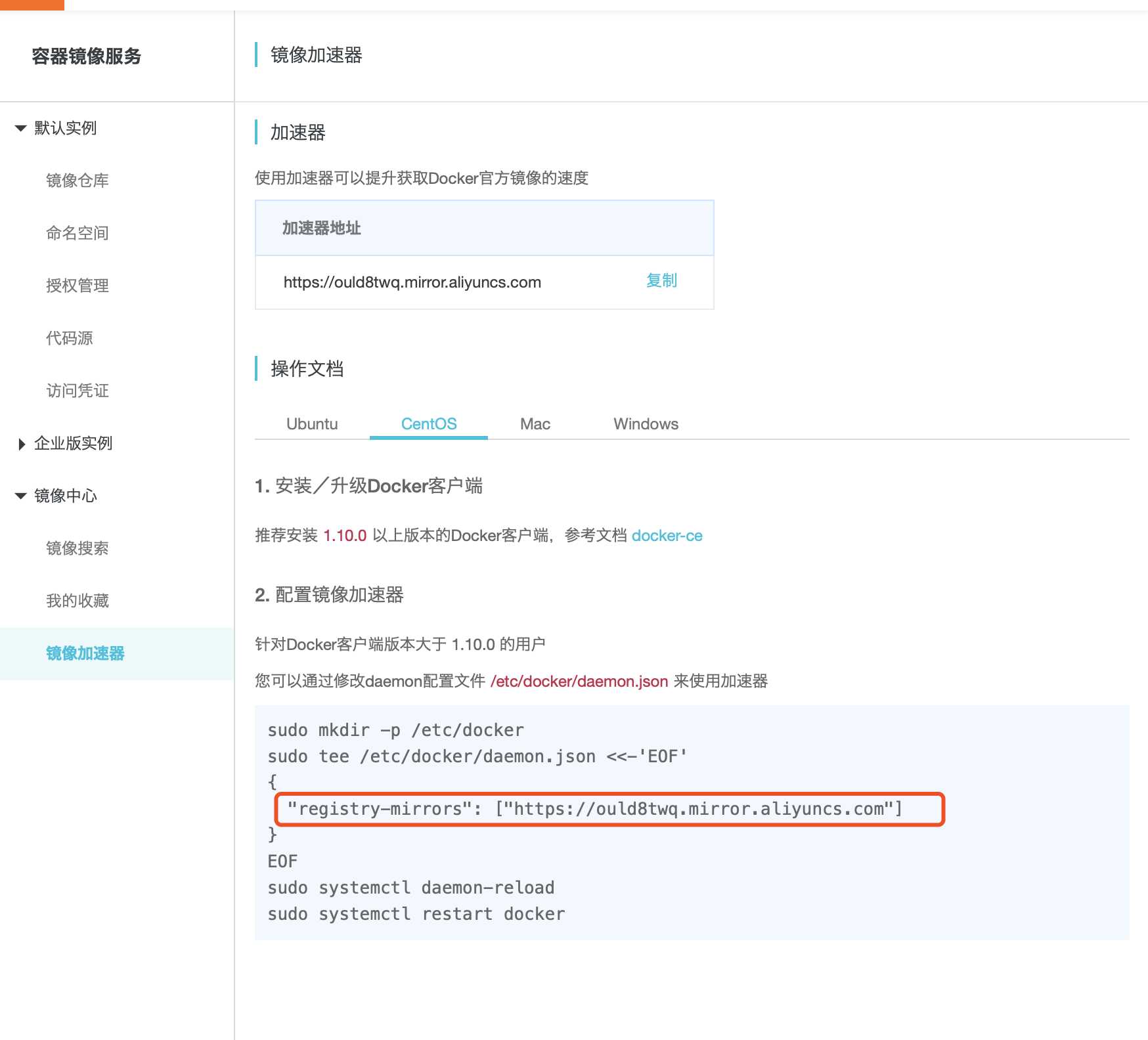
Task: Click the registry-mirrors line in code block
Action: [594, 809]
